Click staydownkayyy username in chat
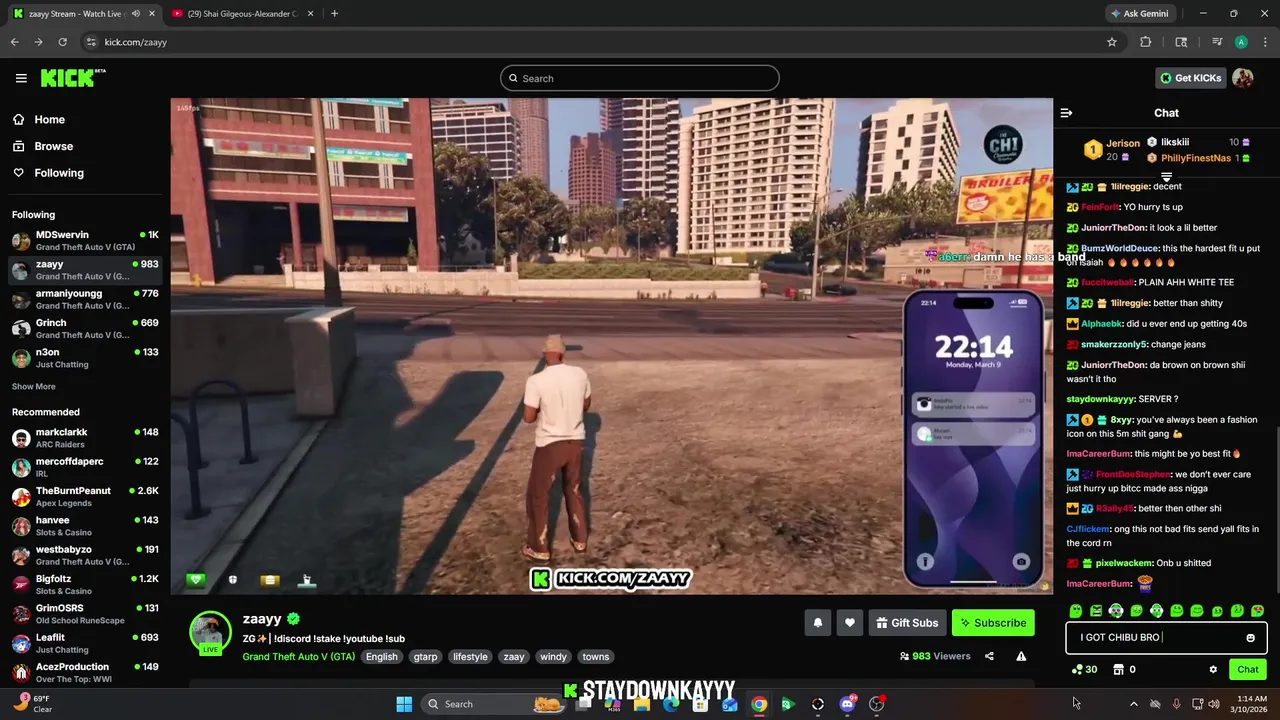 [1101, 399]
